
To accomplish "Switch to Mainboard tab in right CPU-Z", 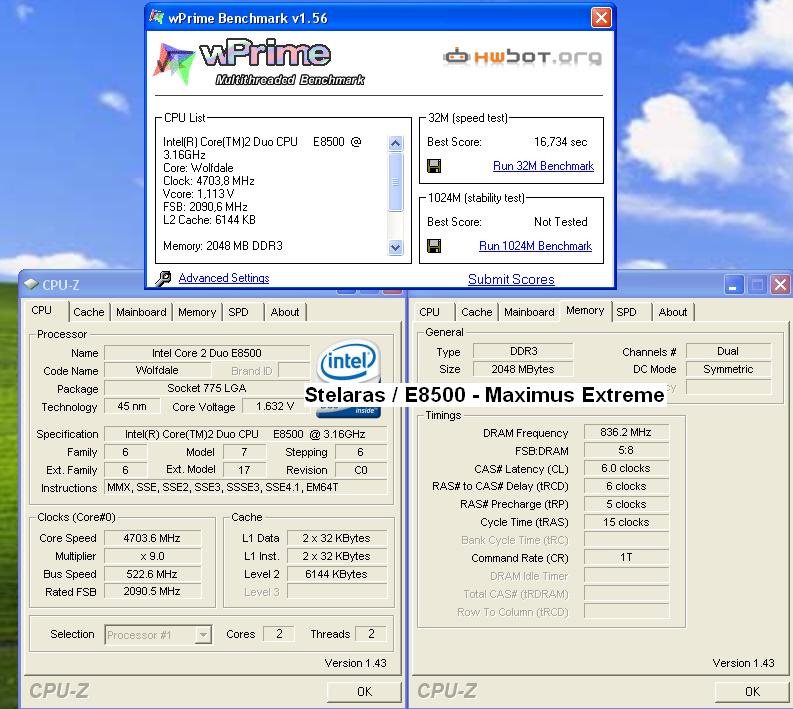I will pyautogui.click(x=529, y=312).
